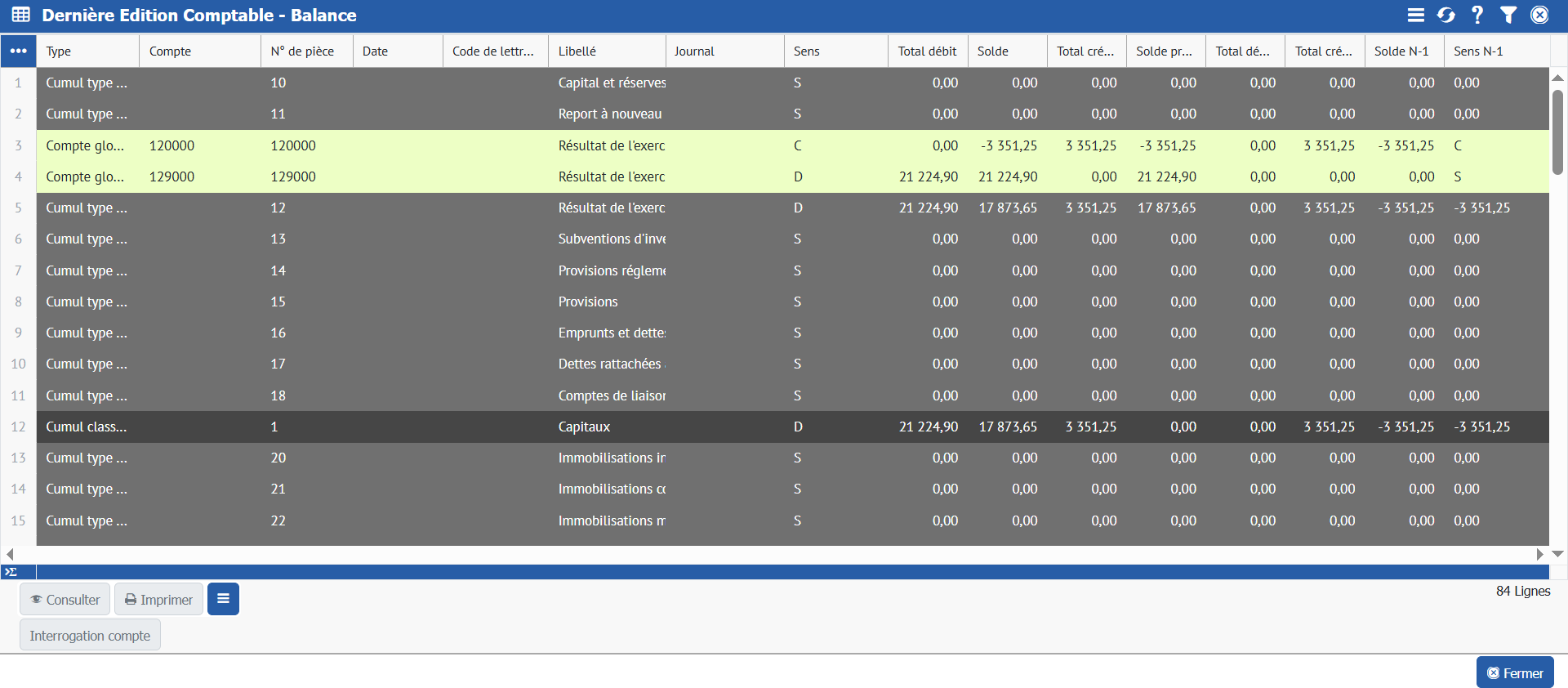Click the refresh icon in header
The height and width of the screenshot is (688, 1568).
point(1446,16)
